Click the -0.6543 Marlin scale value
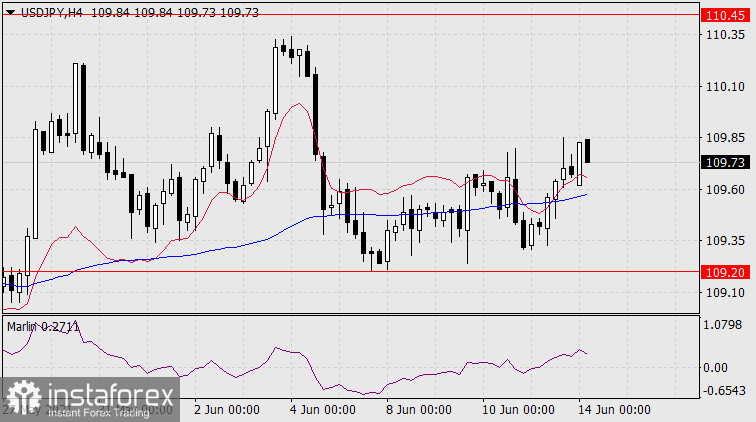 [723, 390]
